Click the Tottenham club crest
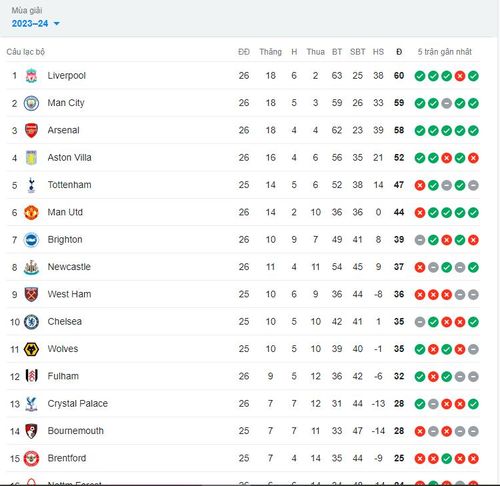This screenshot has width=500, height=486. [31, 185]
